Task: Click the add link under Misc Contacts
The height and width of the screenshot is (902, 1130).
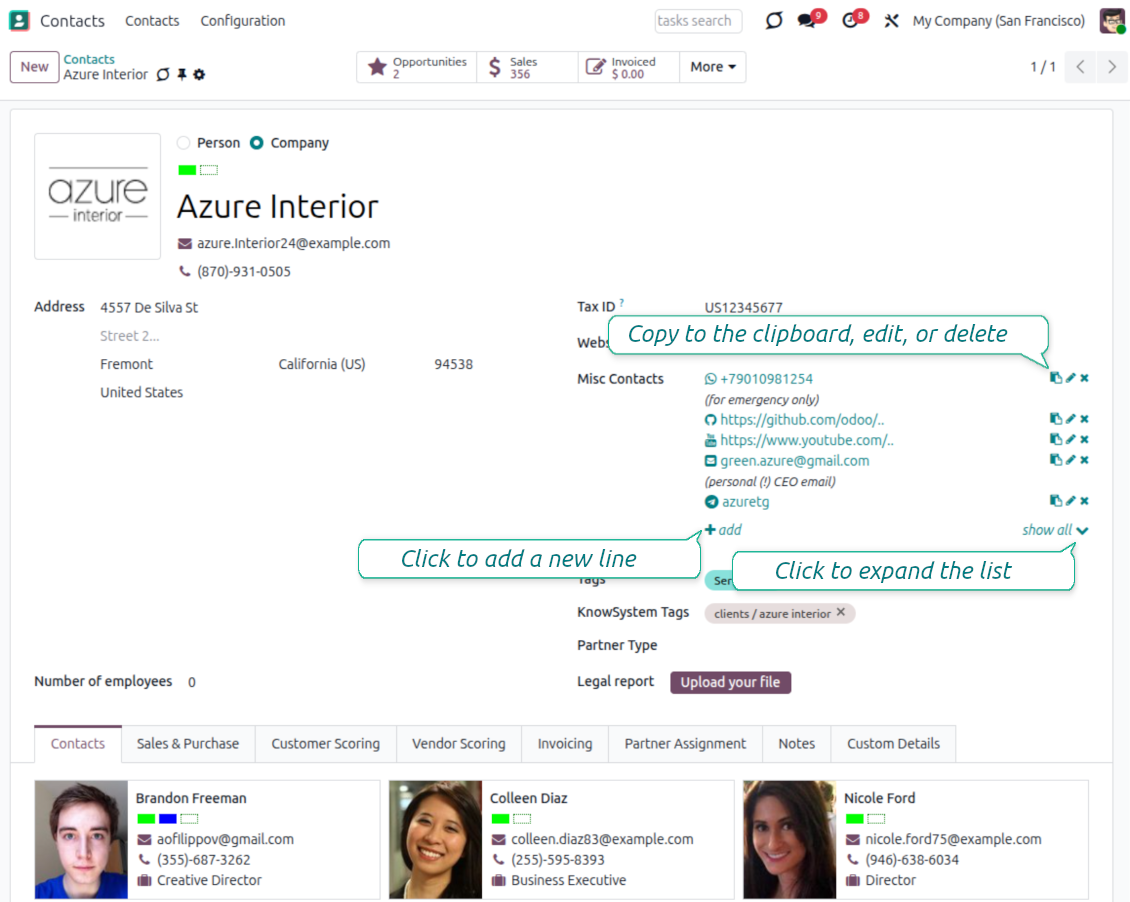Action: point(723,530)
